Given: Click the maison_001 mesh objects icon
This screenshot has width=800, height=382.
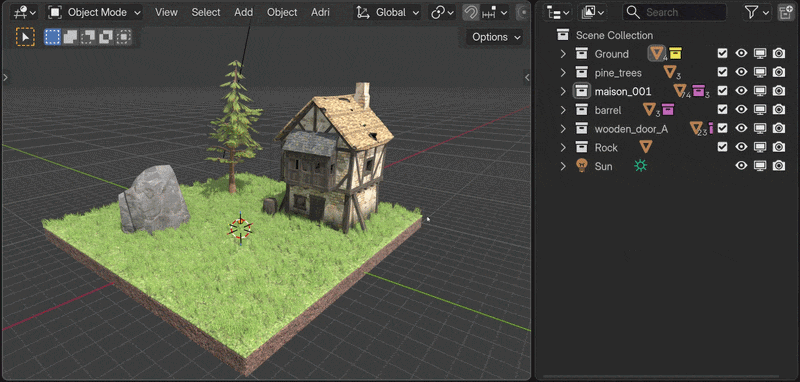Looking at the screenshot, I should [x=680, y=91].
